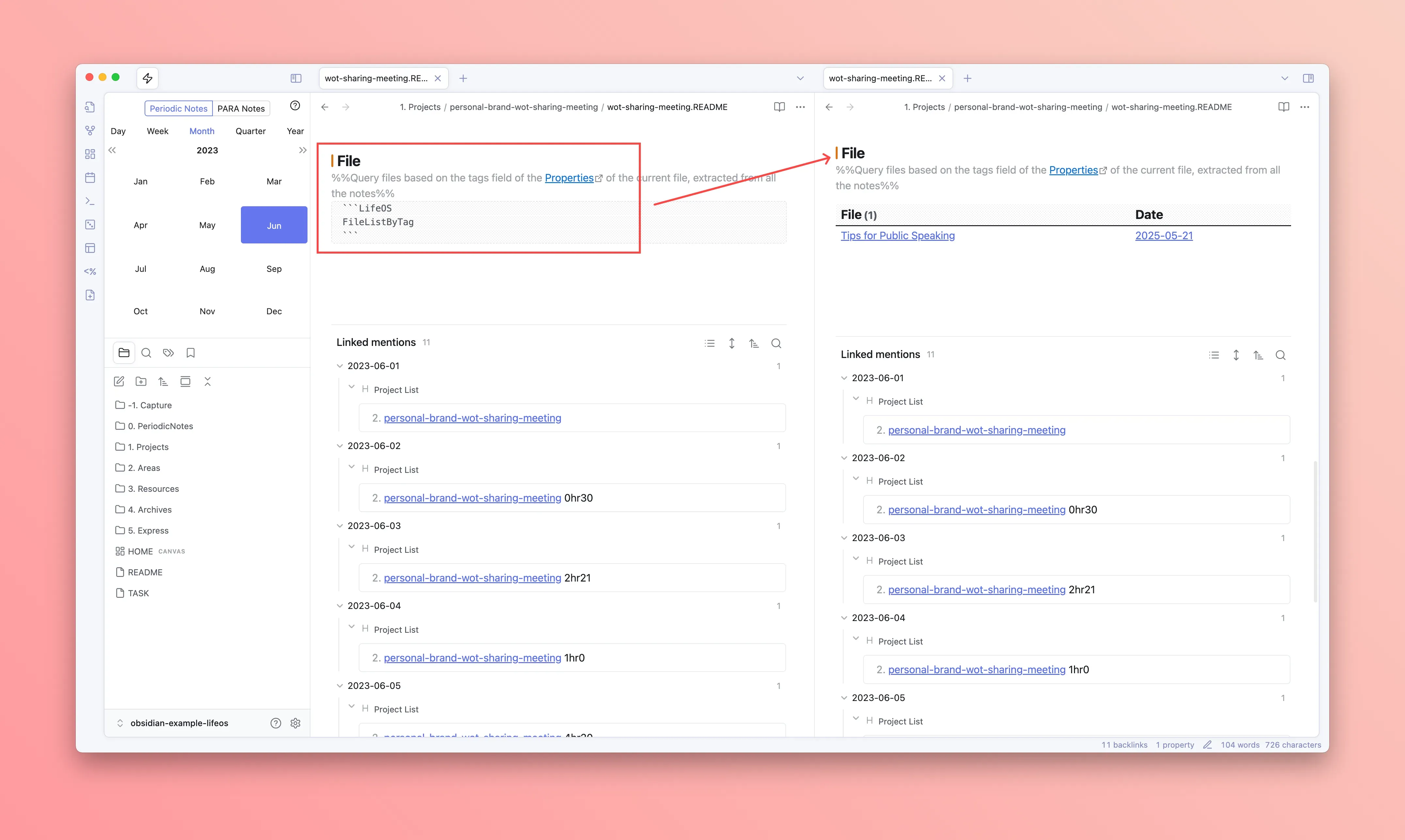Open vault settings gear icon

(x=295, y=723)
